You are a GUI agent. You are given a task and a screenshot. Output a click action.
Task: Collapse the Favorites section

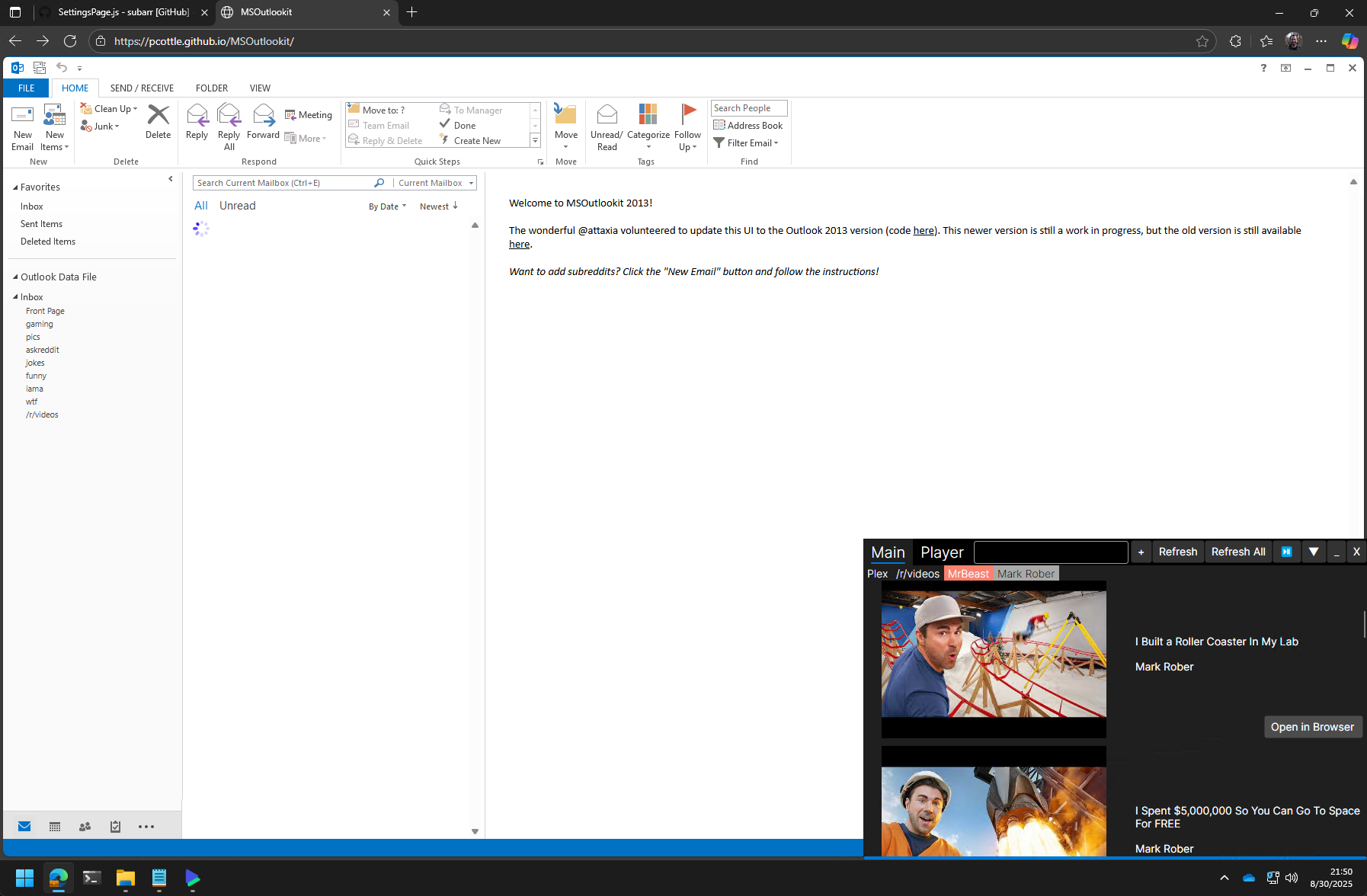click(15, 187)
